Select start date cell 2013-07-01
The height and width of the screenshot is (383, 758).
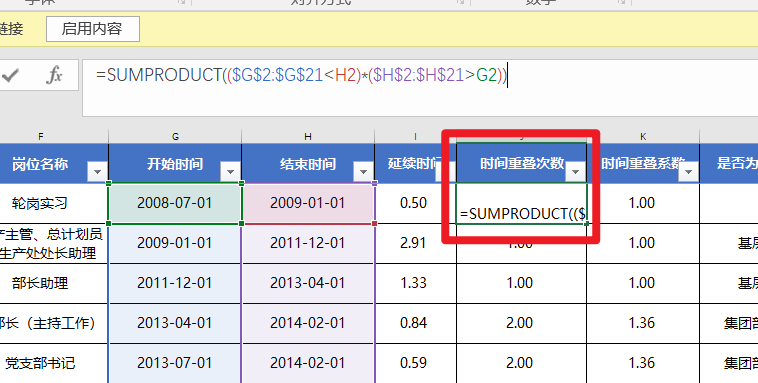(x=175, y=363)
